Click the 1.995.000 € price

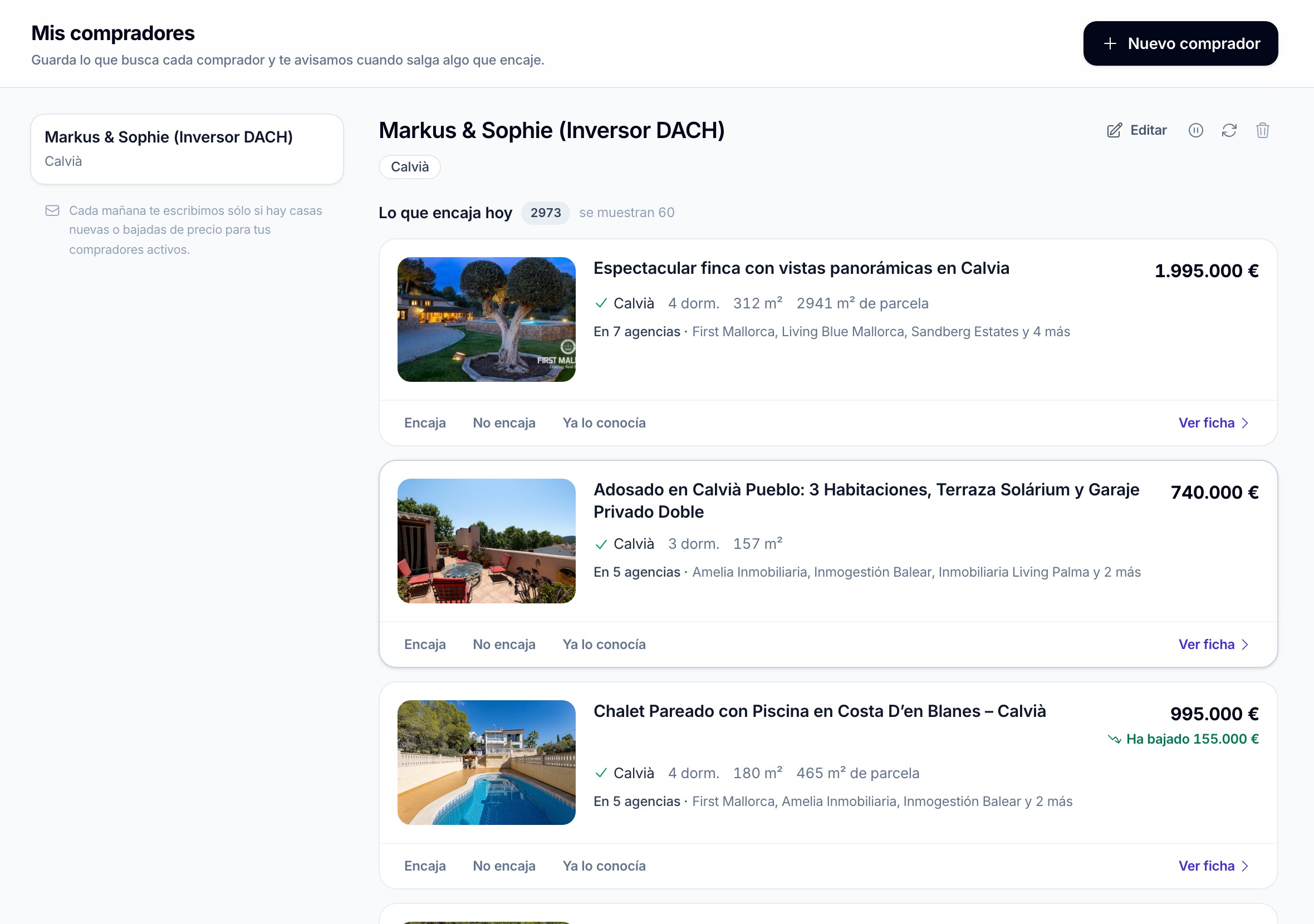1207,271
